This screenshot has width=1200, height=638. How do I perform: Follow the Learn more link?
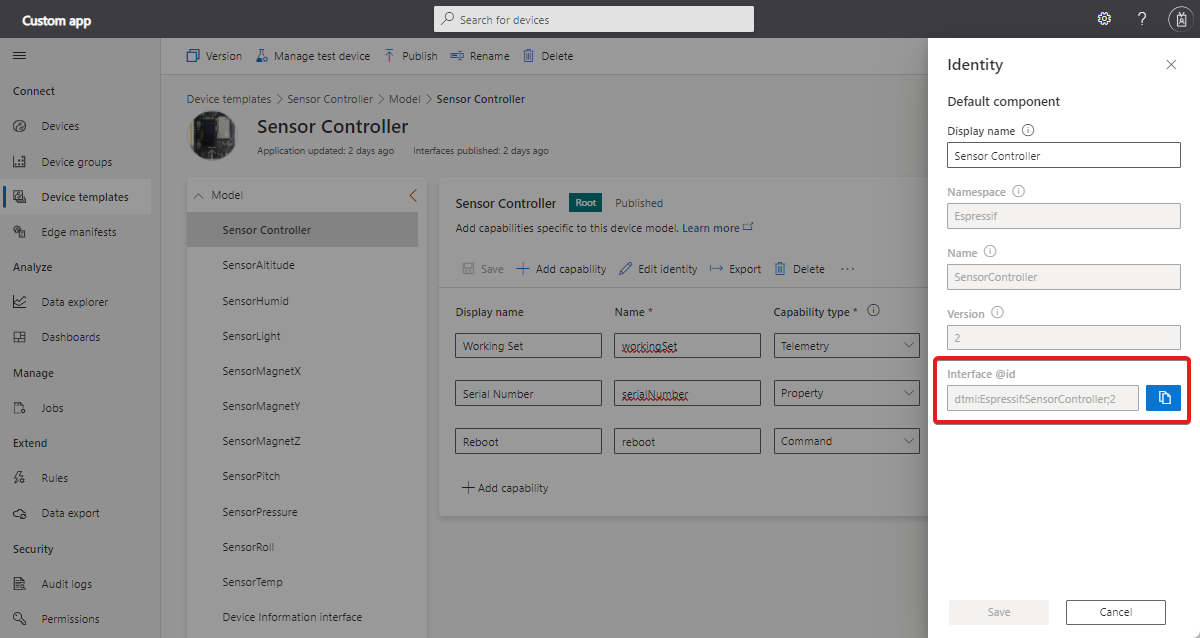[718, 228]
